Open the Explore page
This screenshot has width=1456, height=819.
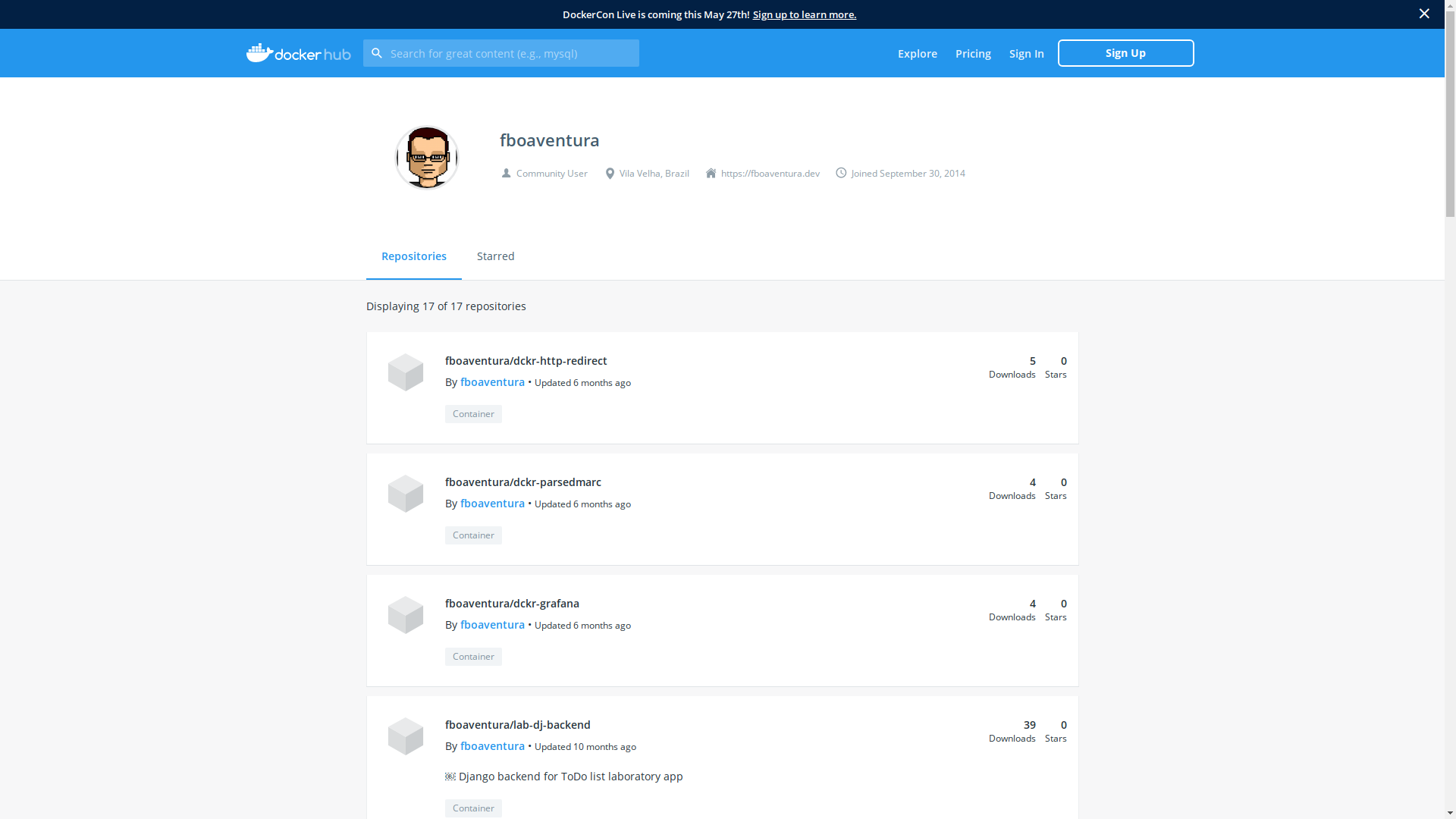pos(918,53)
